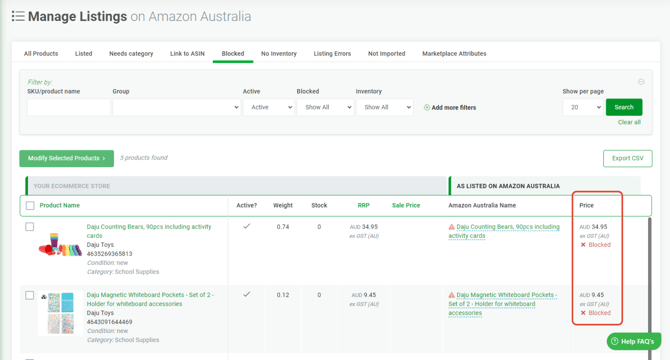Screen dimensions: 670x360
Task: Click the green Search button
Action: (624, 107)
